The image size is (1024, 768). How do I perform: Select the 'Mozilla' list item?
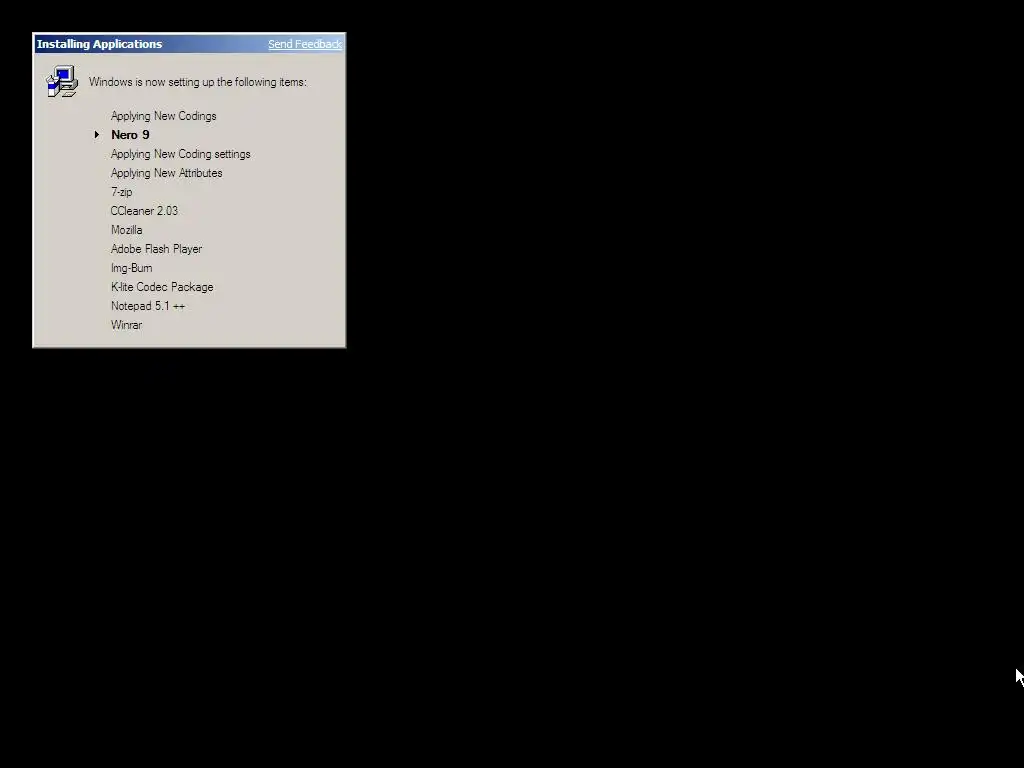127,230
